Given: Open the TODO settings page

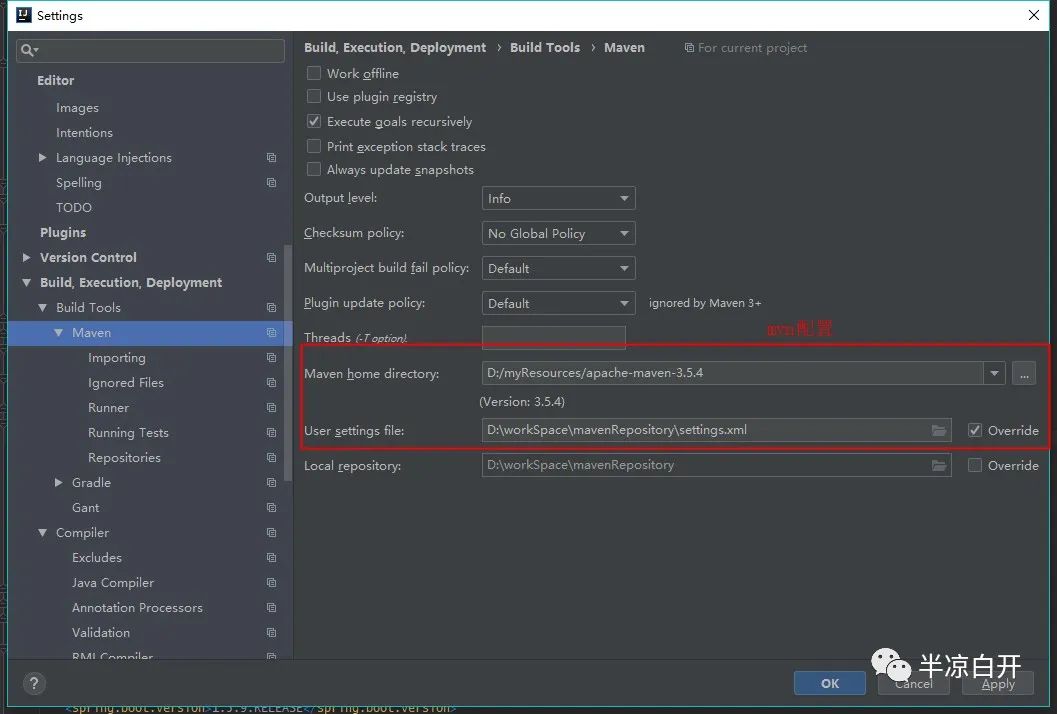Looking at the screenshot, I should click(x=73, y=208).
